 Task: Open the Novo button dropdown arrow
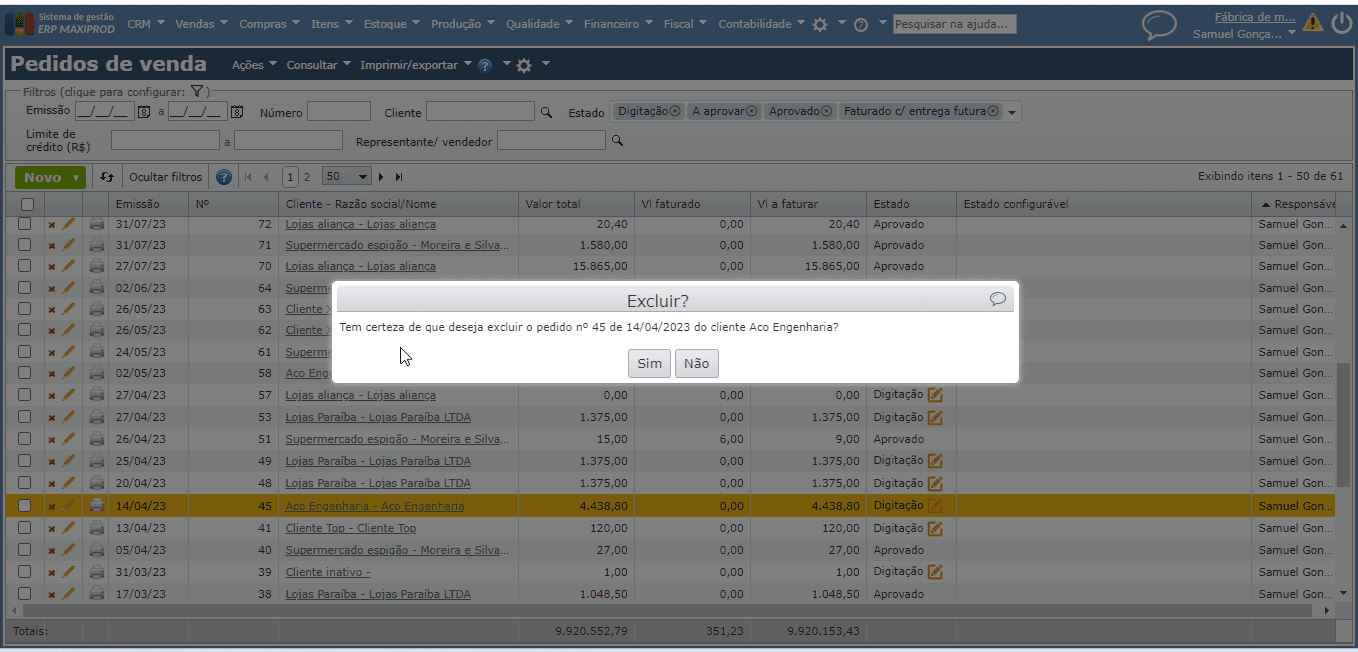(76, 177)
